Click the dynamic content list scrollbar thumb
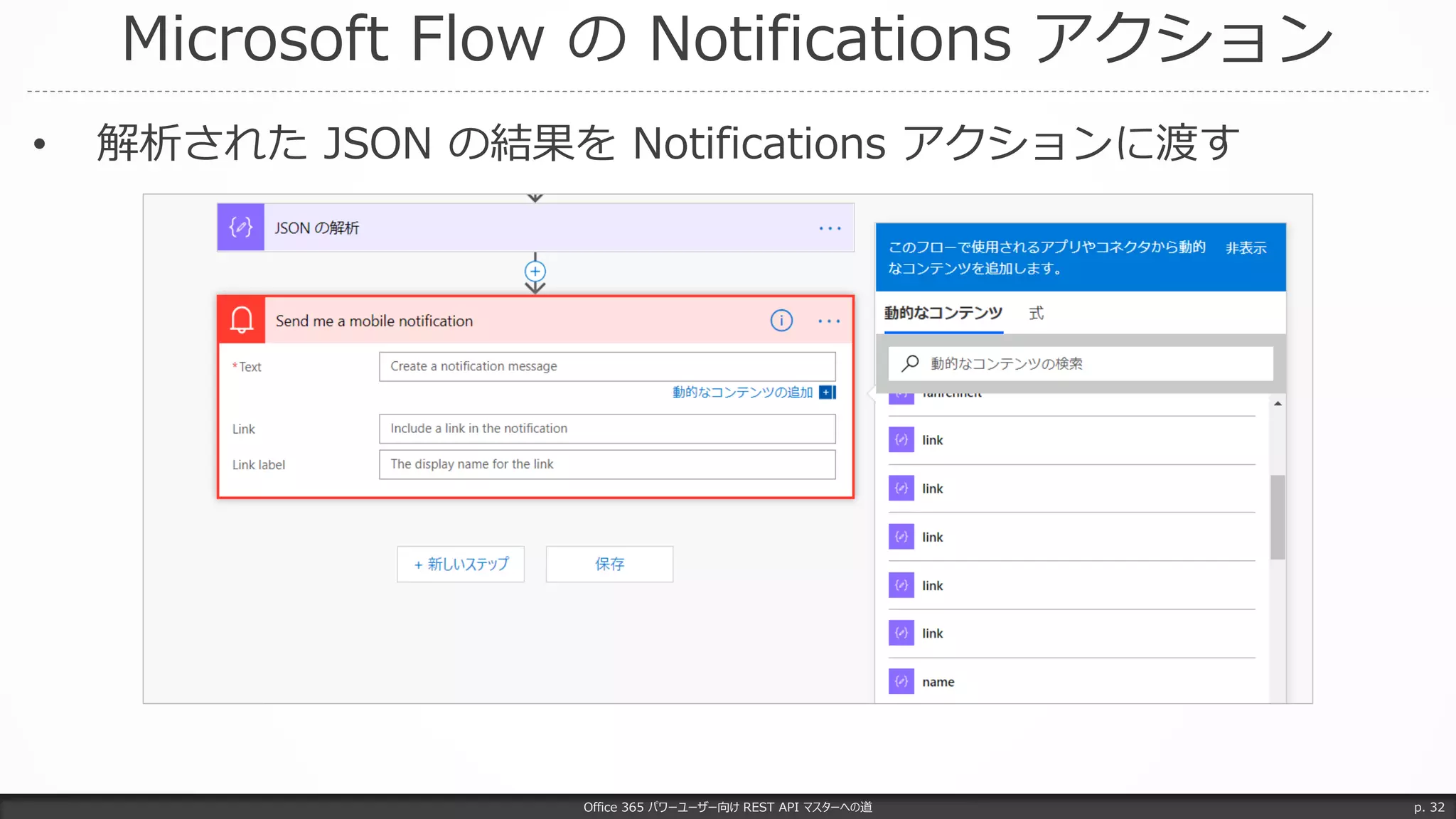This screenshot has height=819, width=1456. point(1278,517)
